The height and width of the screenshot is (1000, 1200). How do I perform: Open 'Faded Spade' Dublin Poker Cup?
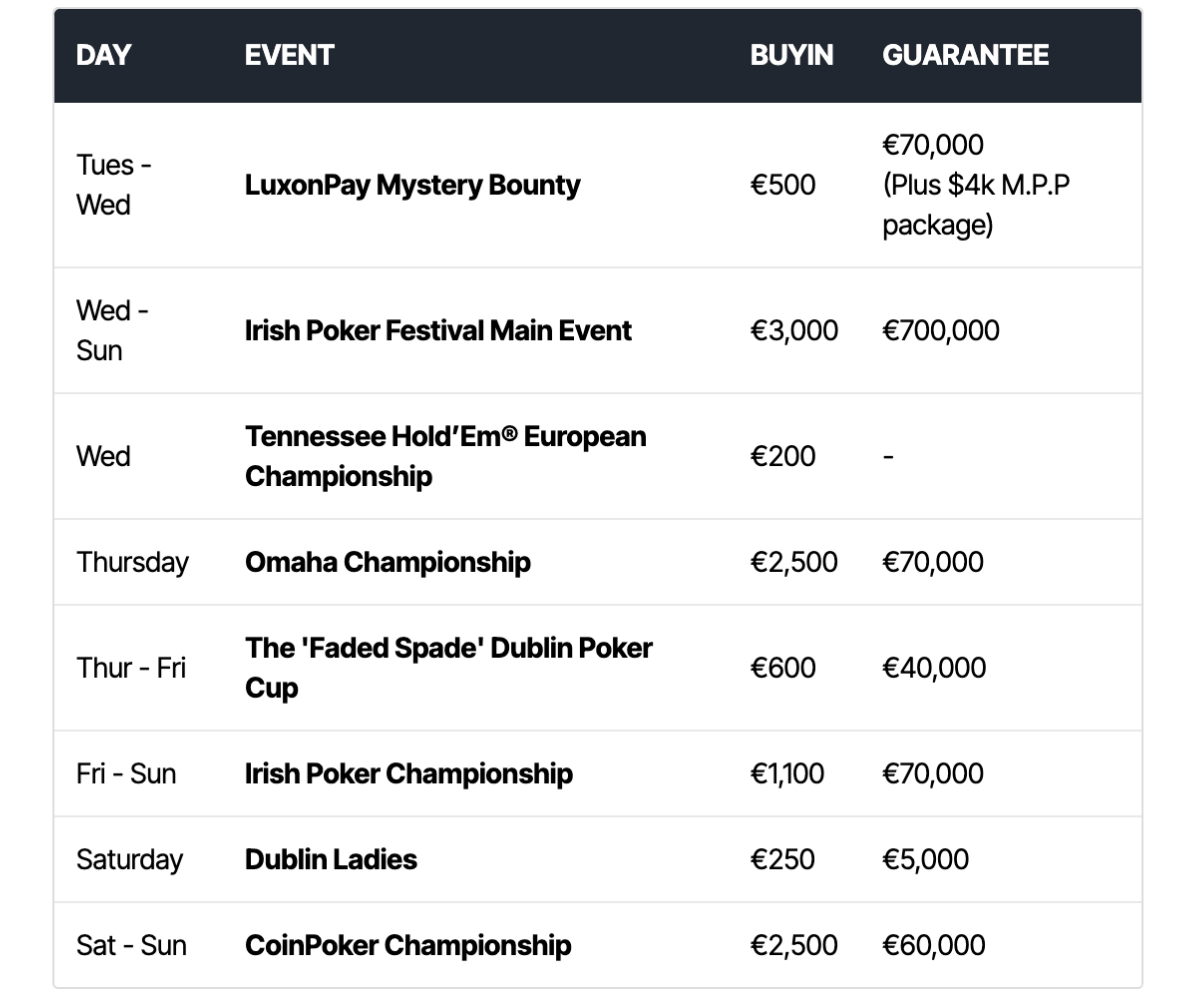click(x=448, y=667)
